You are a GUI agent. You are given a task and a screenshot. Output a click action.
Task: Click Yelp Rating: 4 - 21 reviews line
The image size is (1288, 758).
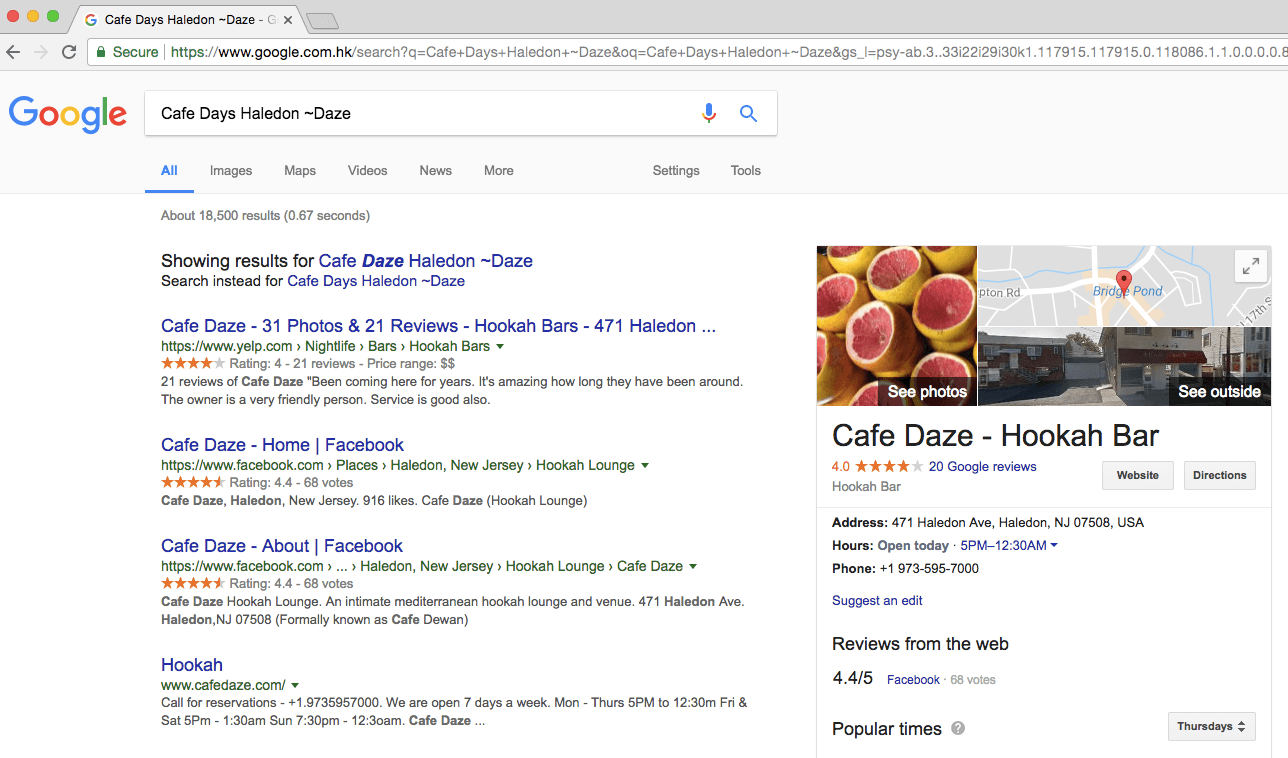point(308,364)
